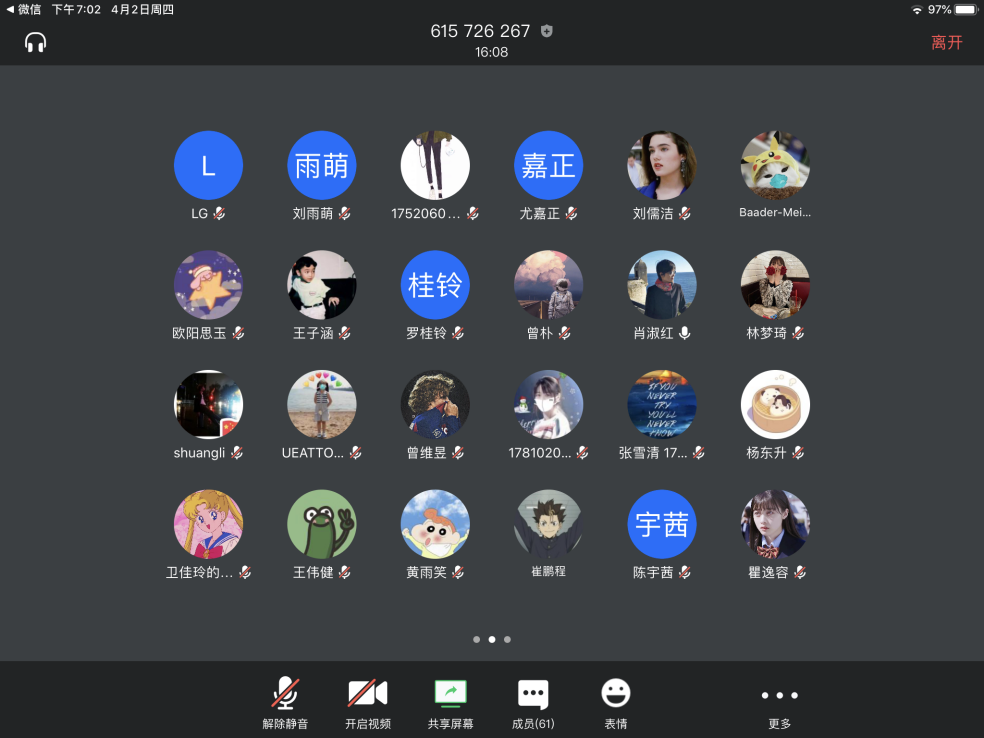The image size is (984, 738).
Task: Select LG's blue L avatar
Action: [x=208, y=166]
